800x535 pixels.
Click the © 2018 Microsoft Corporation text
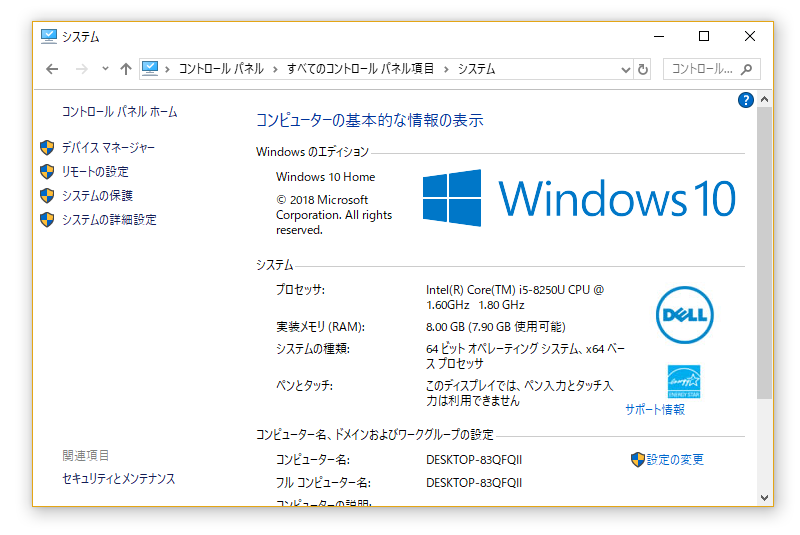tap(334, 215)
